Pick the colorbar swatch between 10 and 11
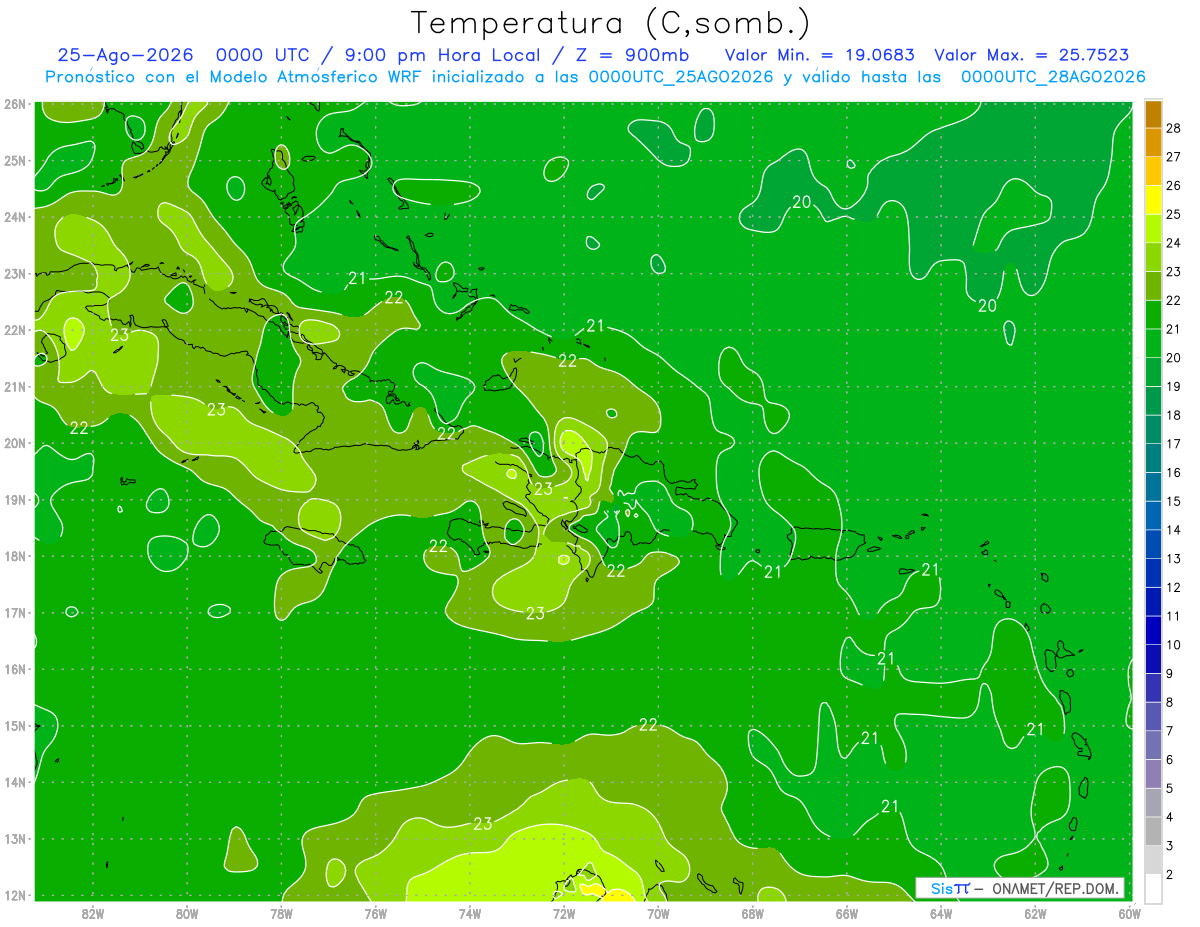Screen dimensions: 1200x927 click(x=1153, y=630)
